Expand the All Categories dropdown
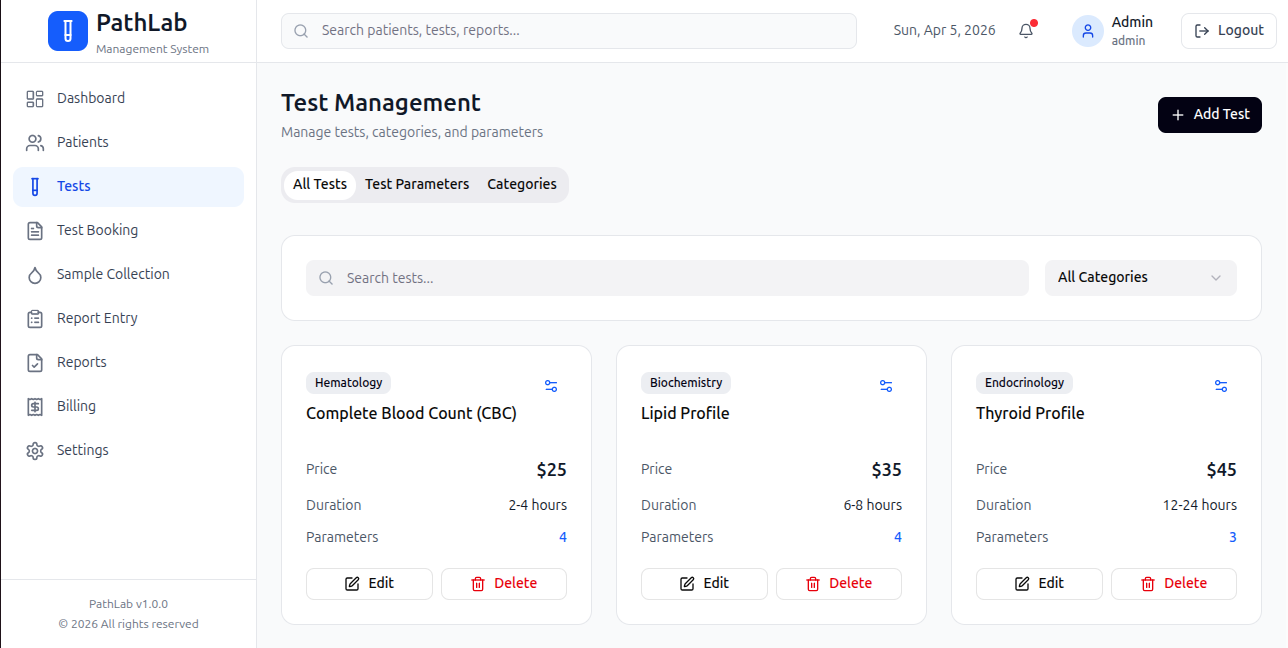 click(x=1141, y=278)
